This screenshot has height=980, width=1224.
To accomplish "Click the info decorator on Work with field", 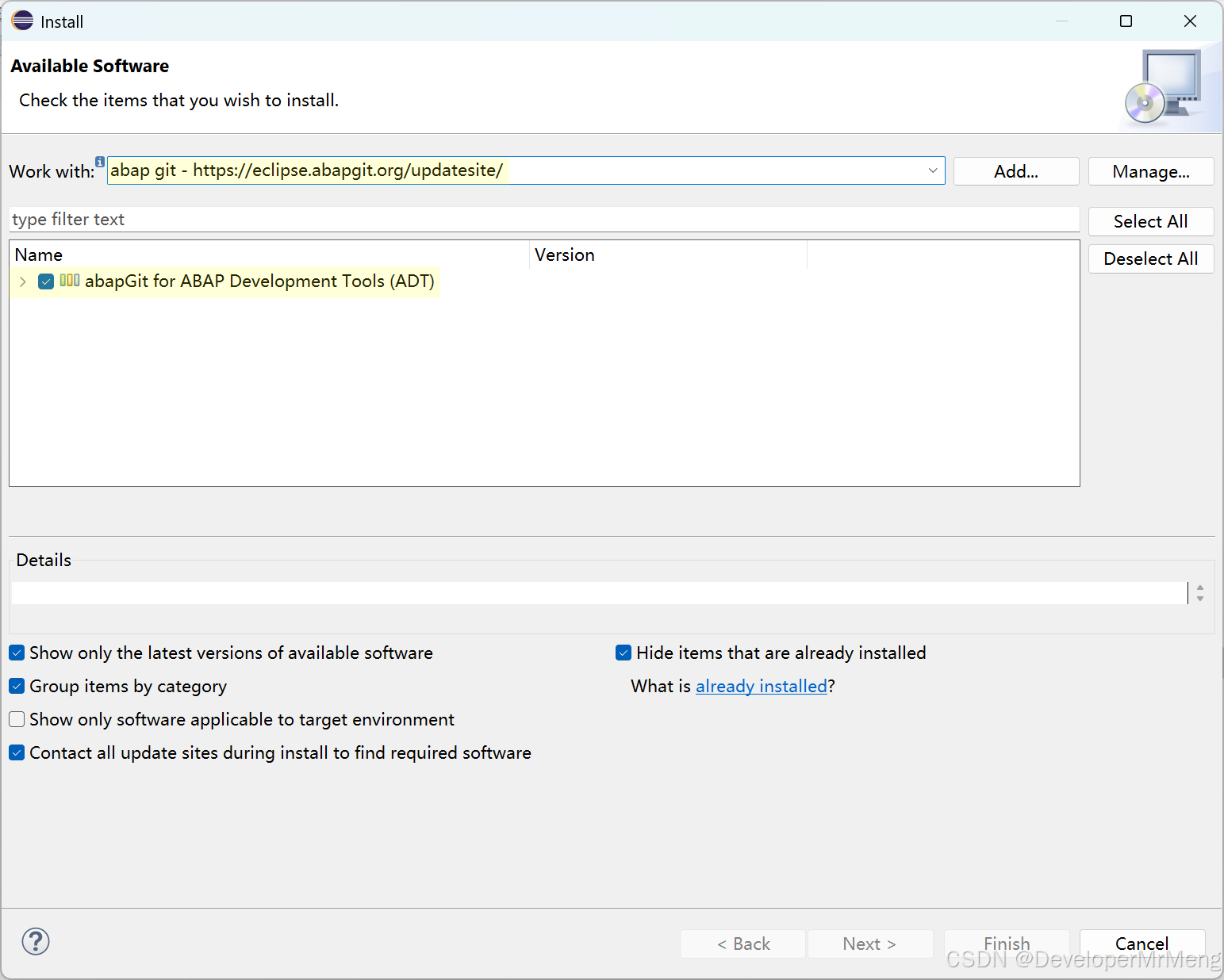I will pos(100,162).
